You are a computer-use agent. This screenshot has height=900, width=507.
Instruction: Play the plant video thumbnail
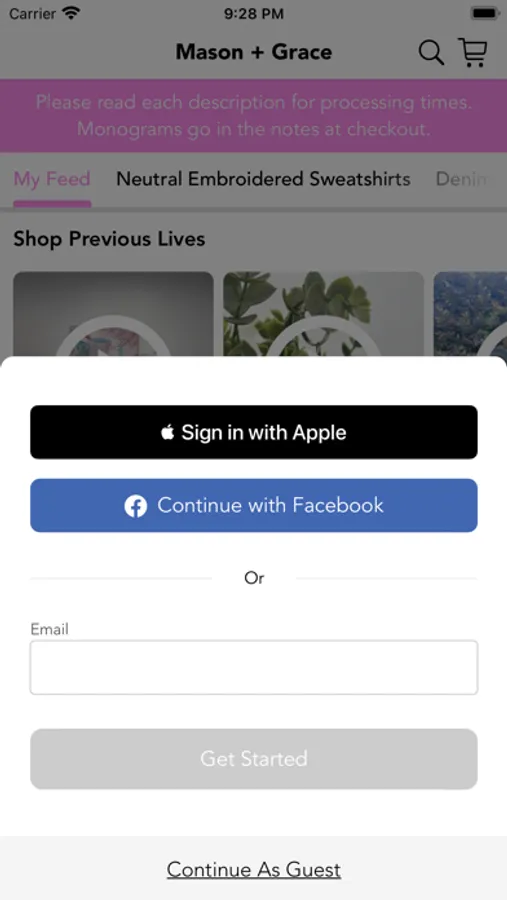coord(323,313)
